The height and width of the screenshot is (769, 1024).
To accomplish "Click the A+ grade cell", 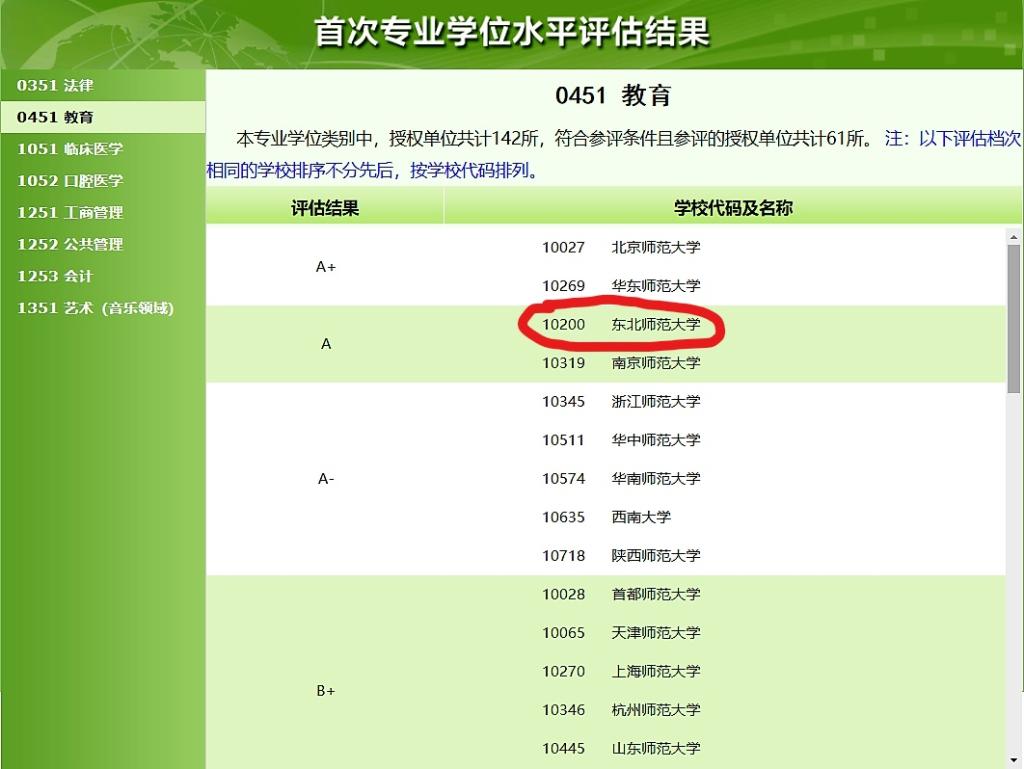I will pyautogui.click(x=325, y=267).
